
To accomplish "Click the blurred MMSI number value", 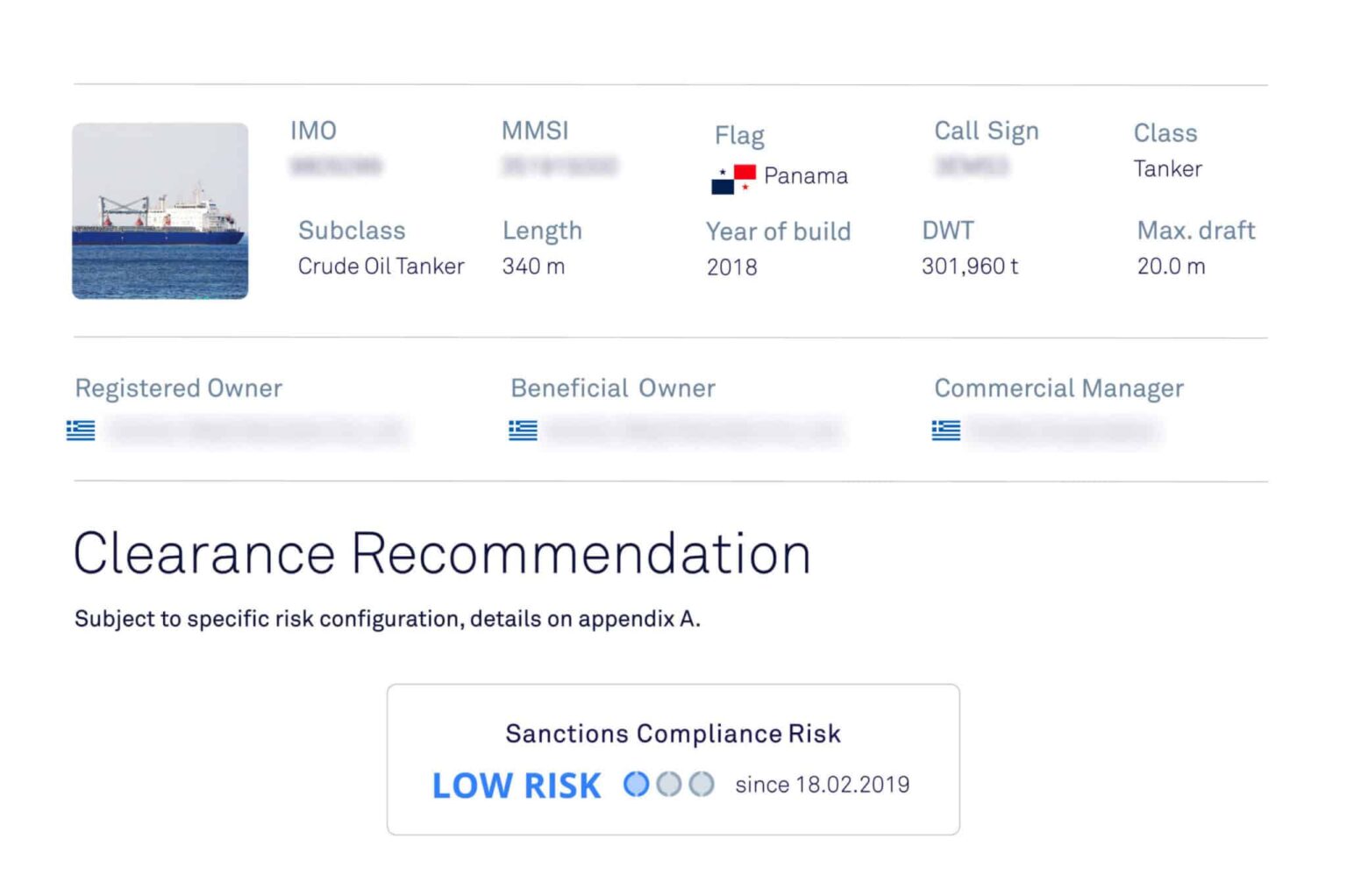I will [559, 166].
